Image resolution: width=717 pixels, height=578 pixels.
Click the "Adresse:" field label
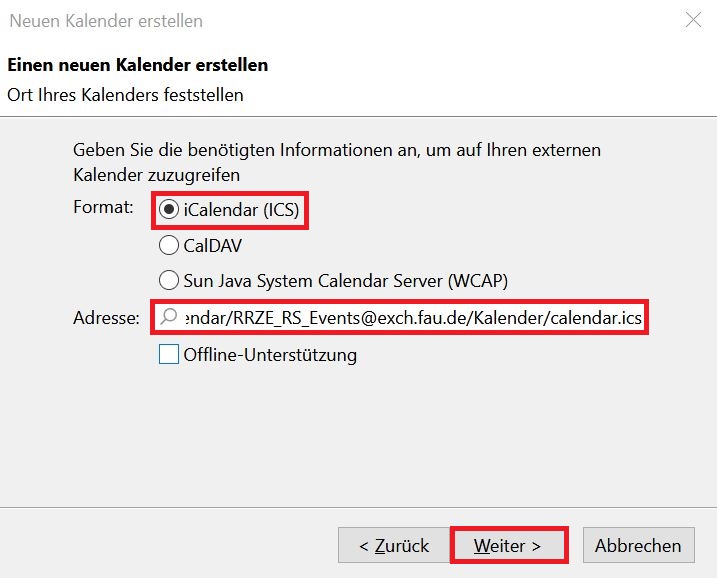pyautogui.click(x=106, y=318)
